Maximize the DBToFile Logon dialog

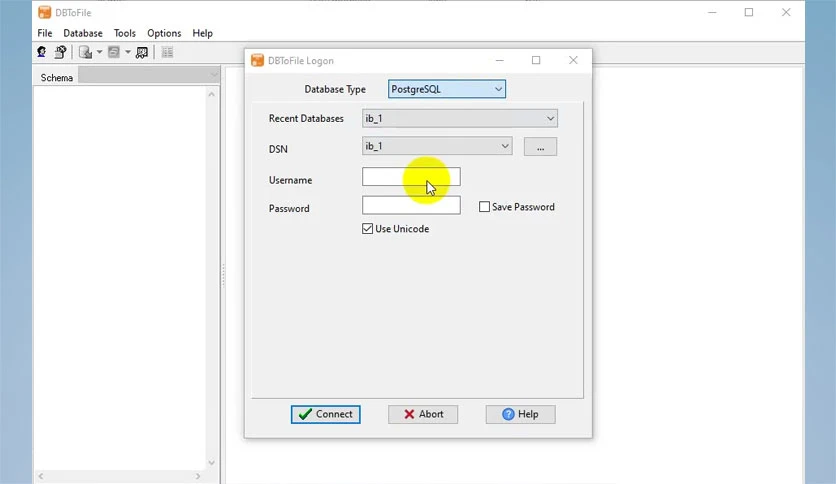pyautogui.click(x=536, y=60)
